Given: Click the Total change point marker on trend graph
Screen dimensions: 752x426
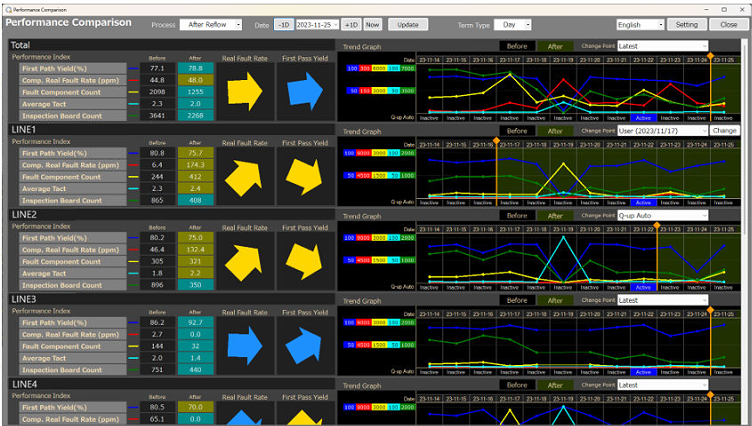Looking at the screenshot, I should pyautogui.click(x=710, y=56).
